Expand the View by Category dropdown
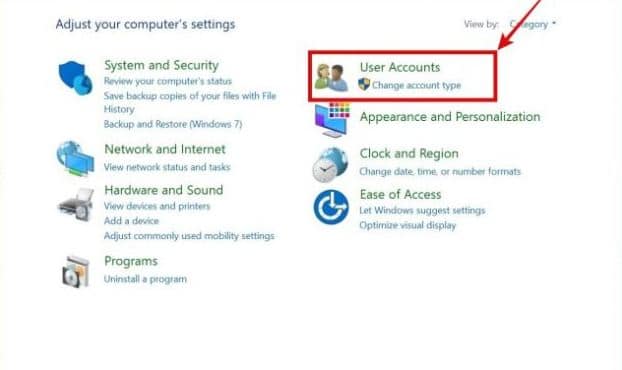The height and width of the screenshot is (370, 622). click(x=533, y=24)
